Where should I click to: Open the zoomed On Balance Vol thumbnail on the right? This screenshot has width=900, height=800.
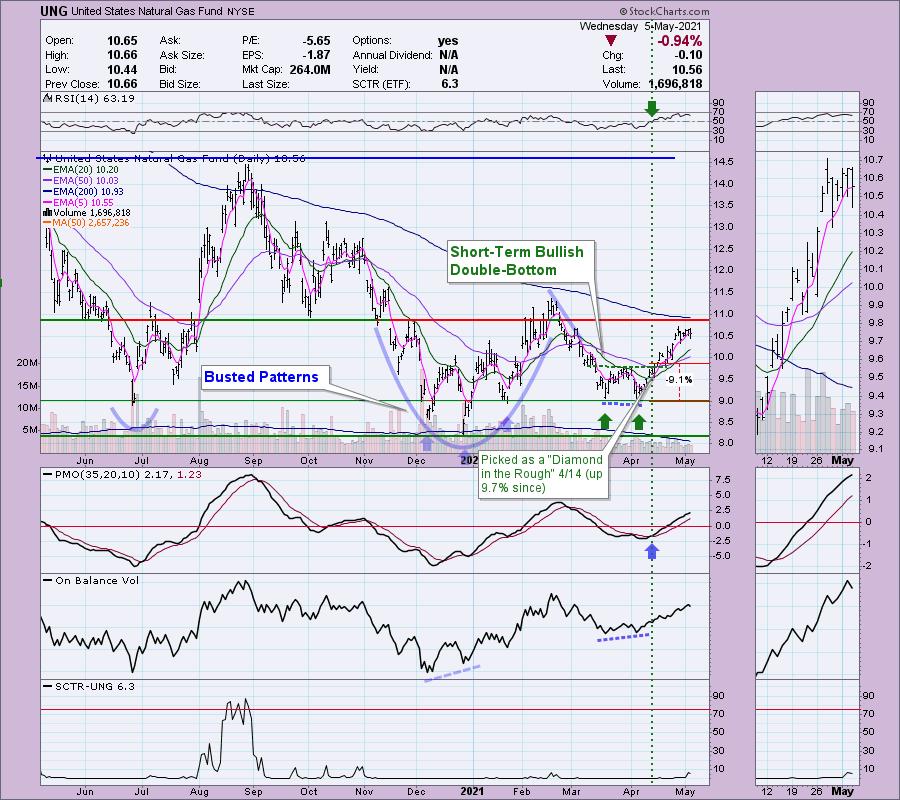(808, 626)
